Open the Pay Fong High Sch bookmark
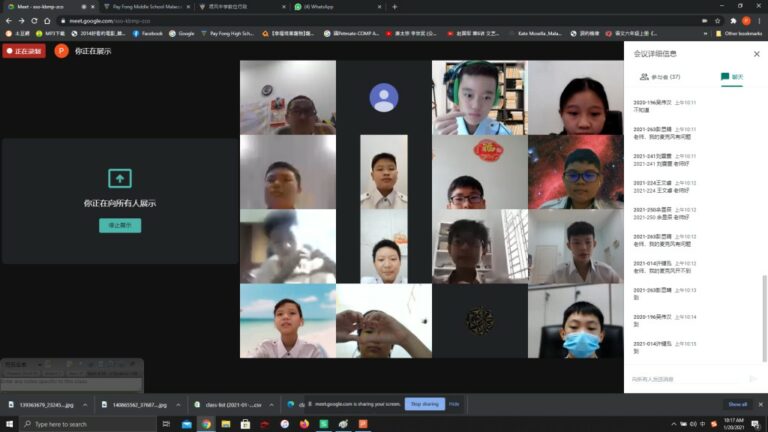 [228, 33]
